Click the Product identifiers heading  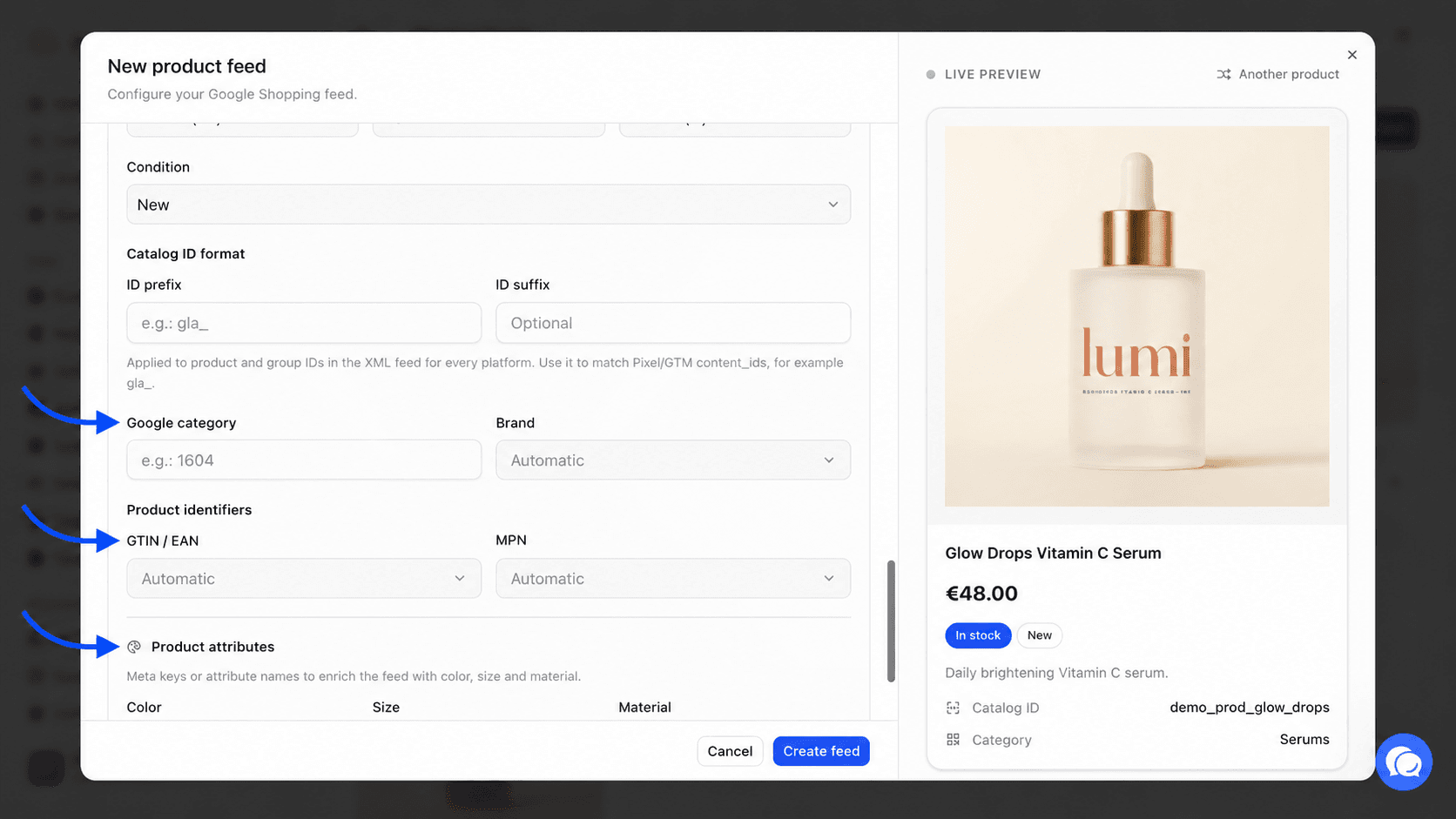pyautogui.click(x=189, y=510)
